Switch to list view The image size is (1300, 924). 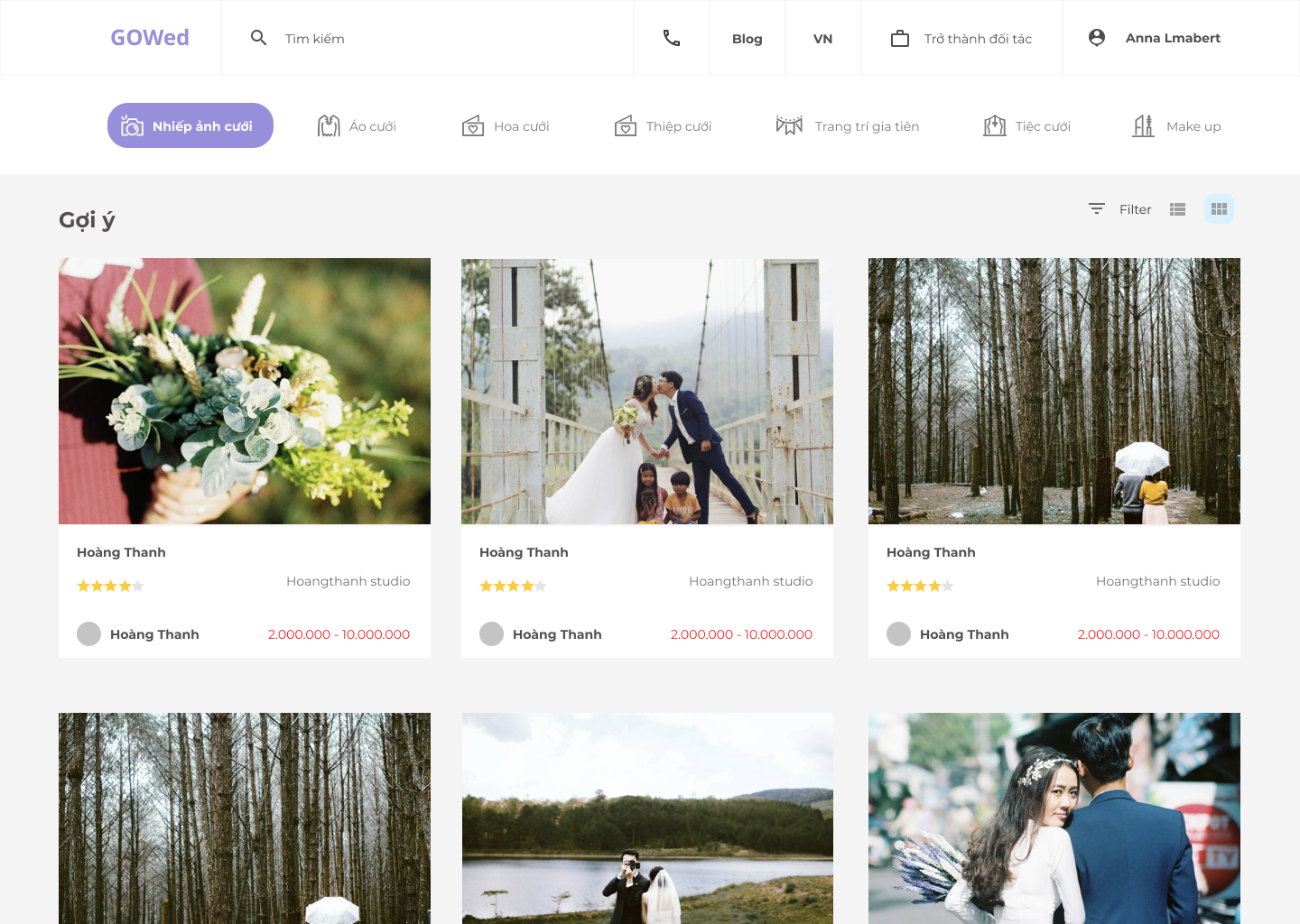tap(1177, 209)
